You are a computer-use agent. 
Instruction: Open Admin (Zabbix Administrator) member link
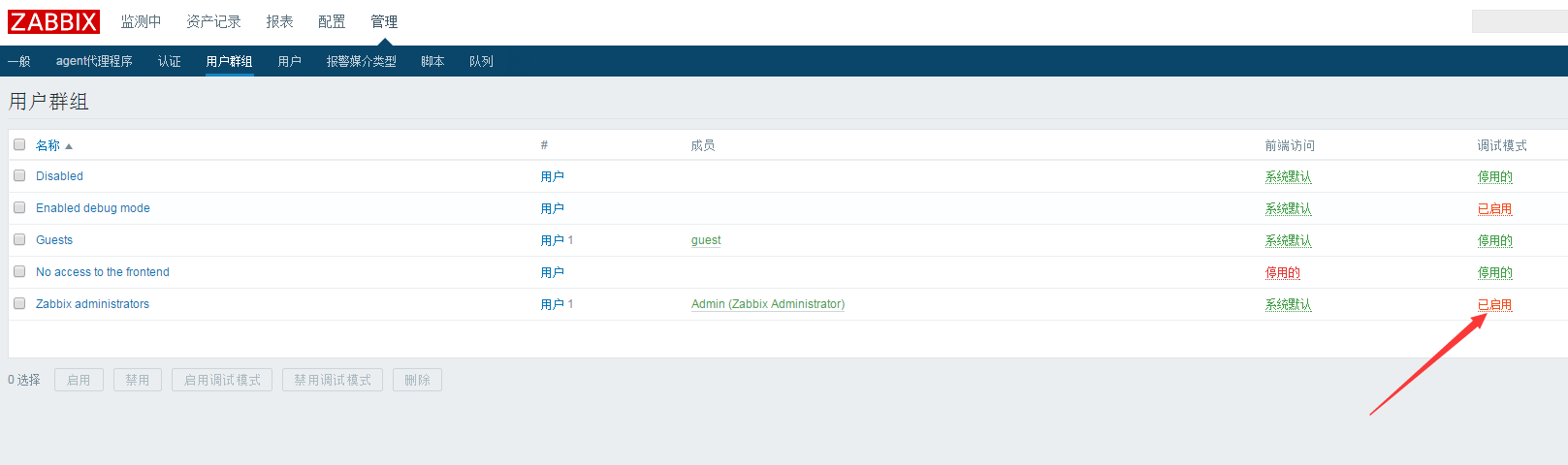tap(768, 304)
